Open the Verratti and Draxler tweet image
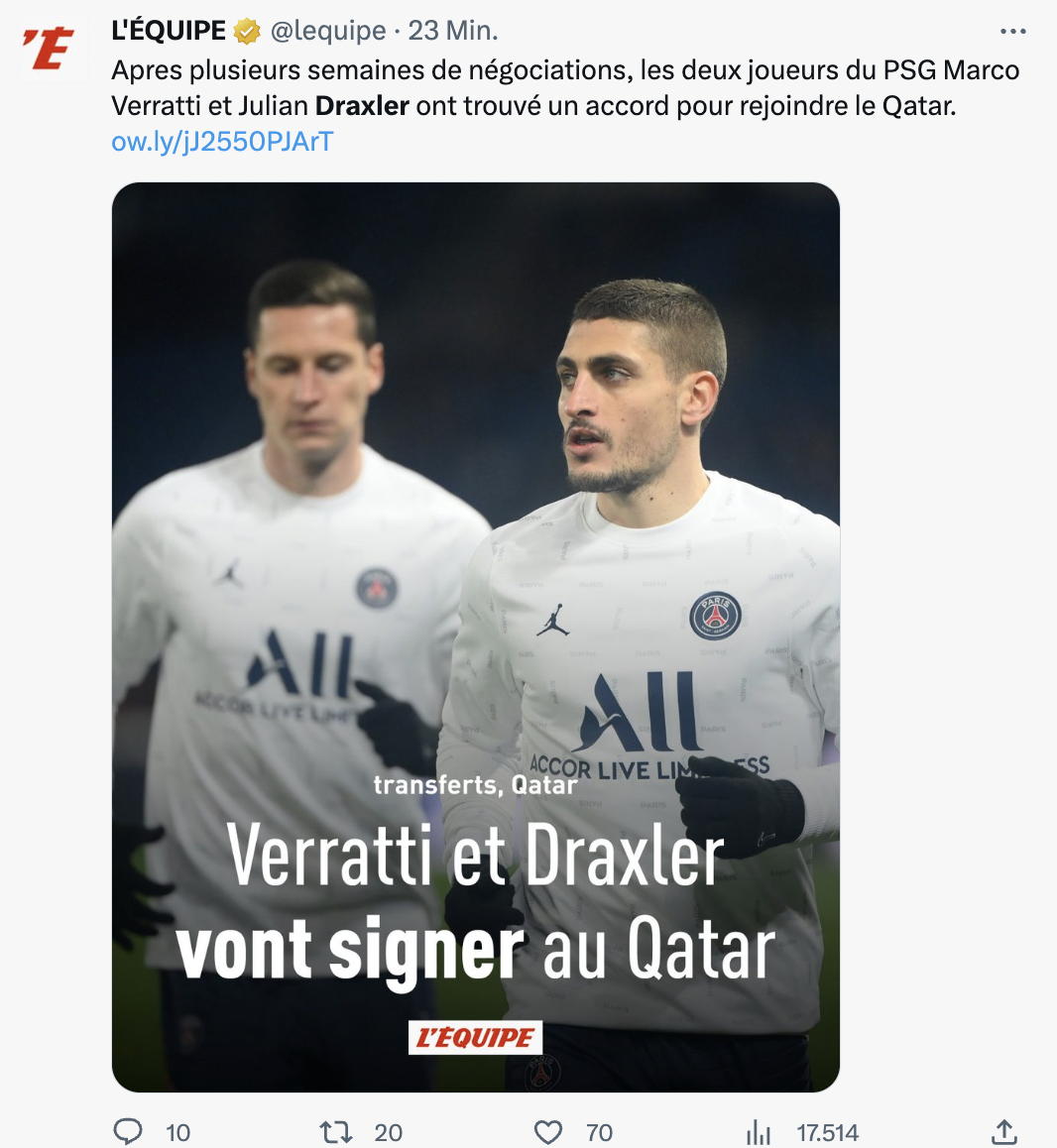 475,637
